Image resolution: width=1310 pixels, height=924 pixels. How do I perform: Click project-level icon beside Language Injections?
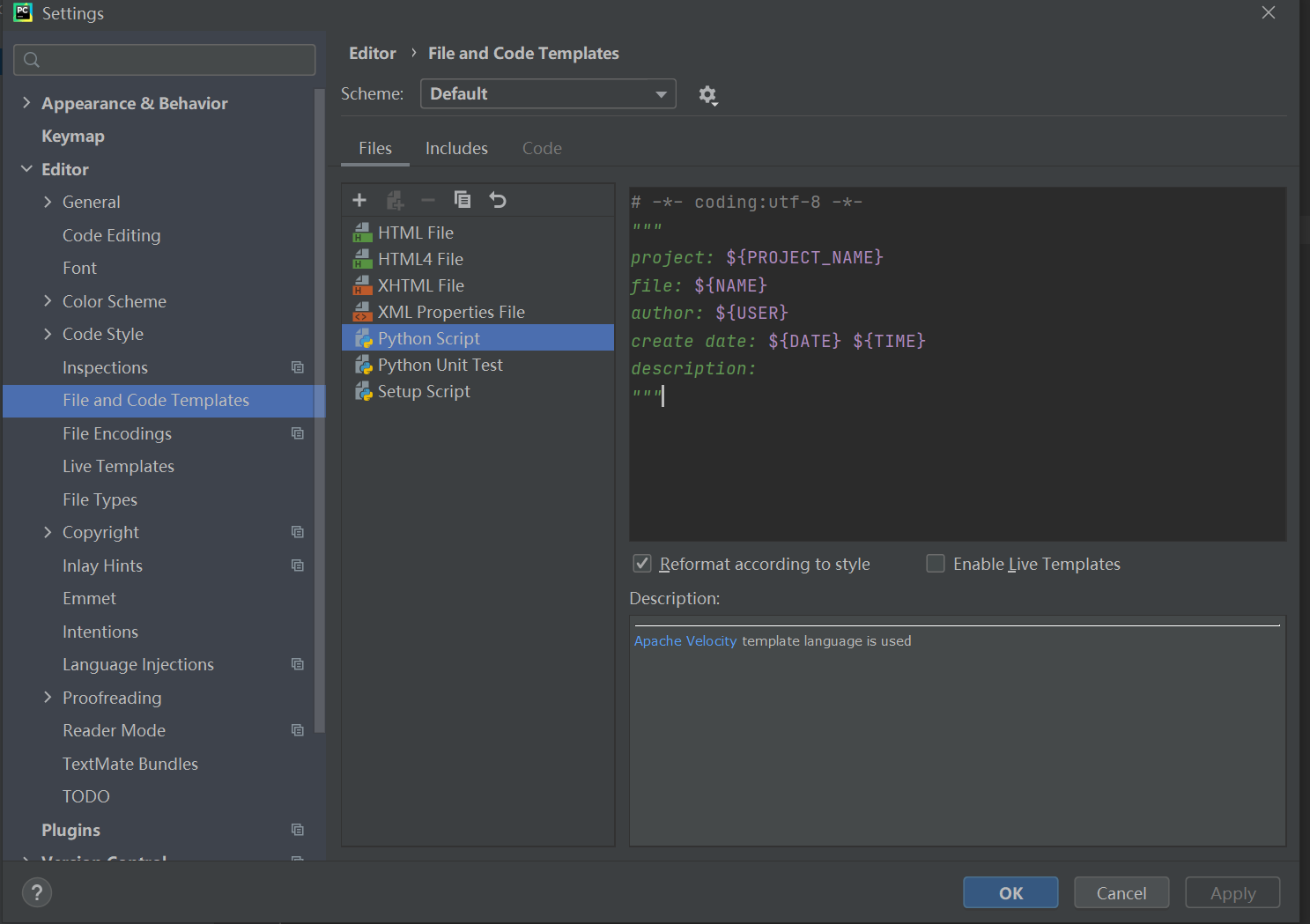(x=298, y=664)
